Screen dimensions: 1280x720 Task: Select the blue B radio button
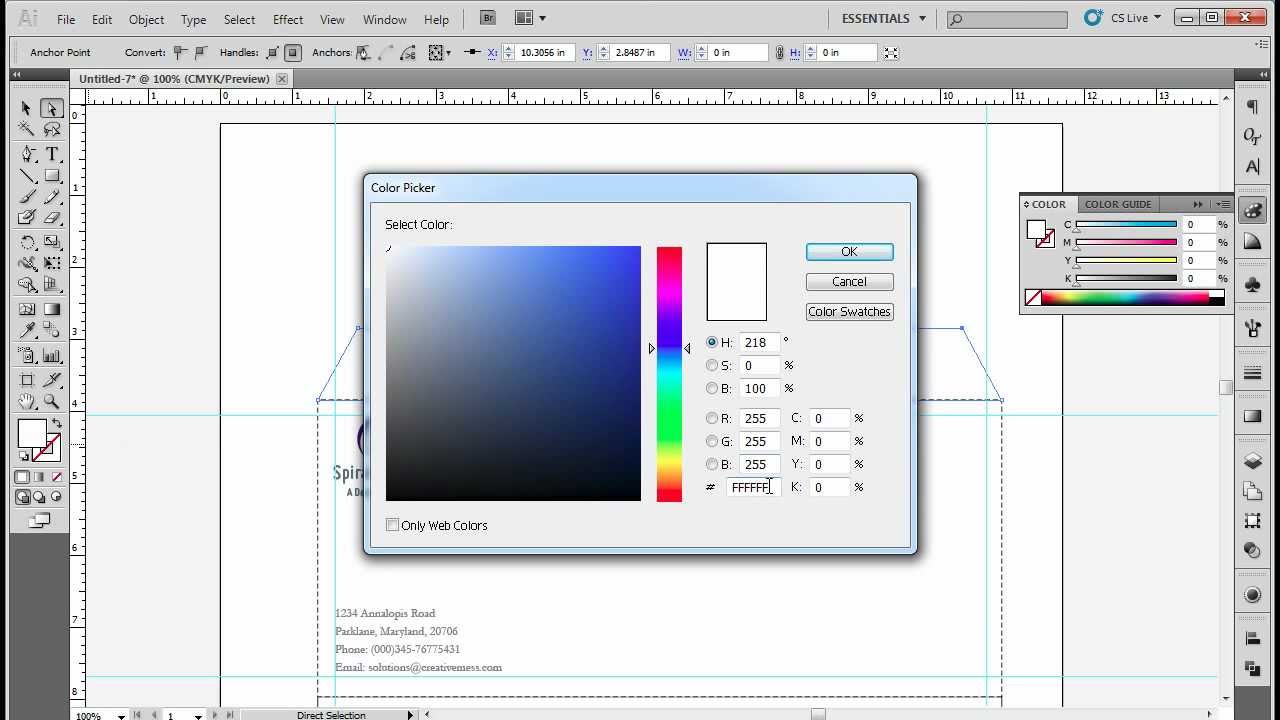click(x=712, y=464)
